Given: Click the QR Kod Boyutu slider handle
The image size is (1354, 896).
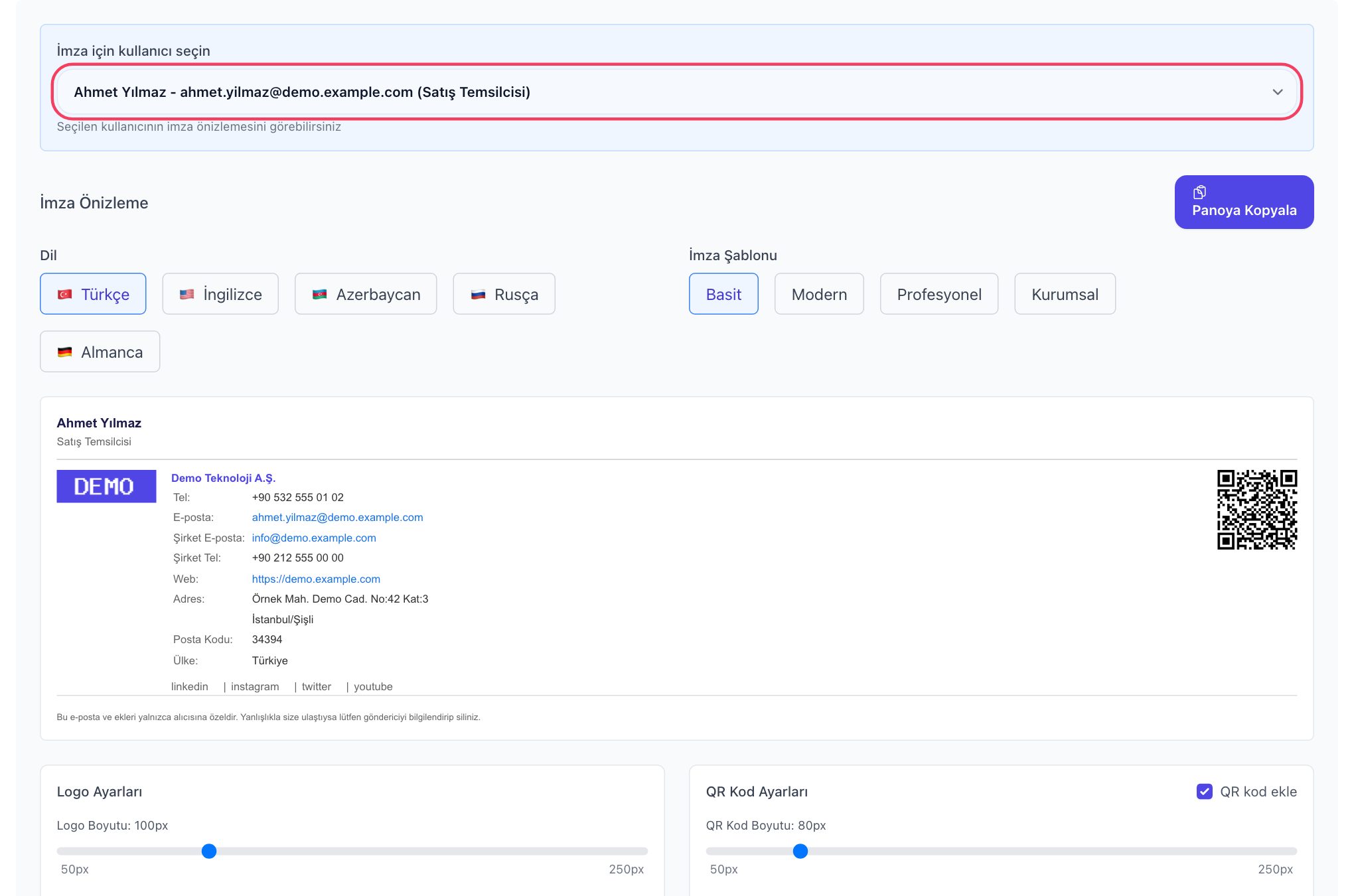Looking at the screenshot, I should tap(800, 852).
